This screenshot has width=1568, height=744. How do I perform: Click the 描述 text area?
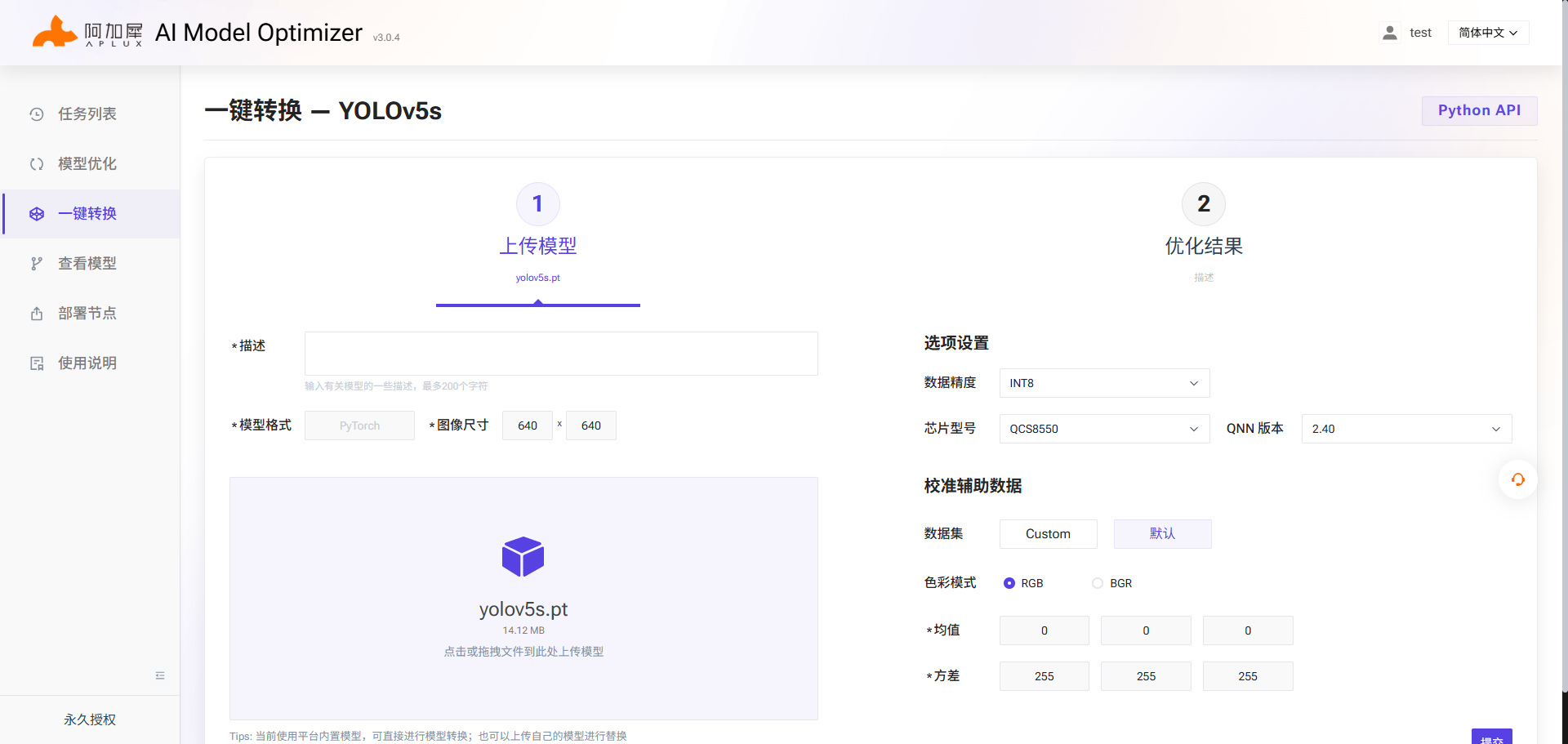561,354
